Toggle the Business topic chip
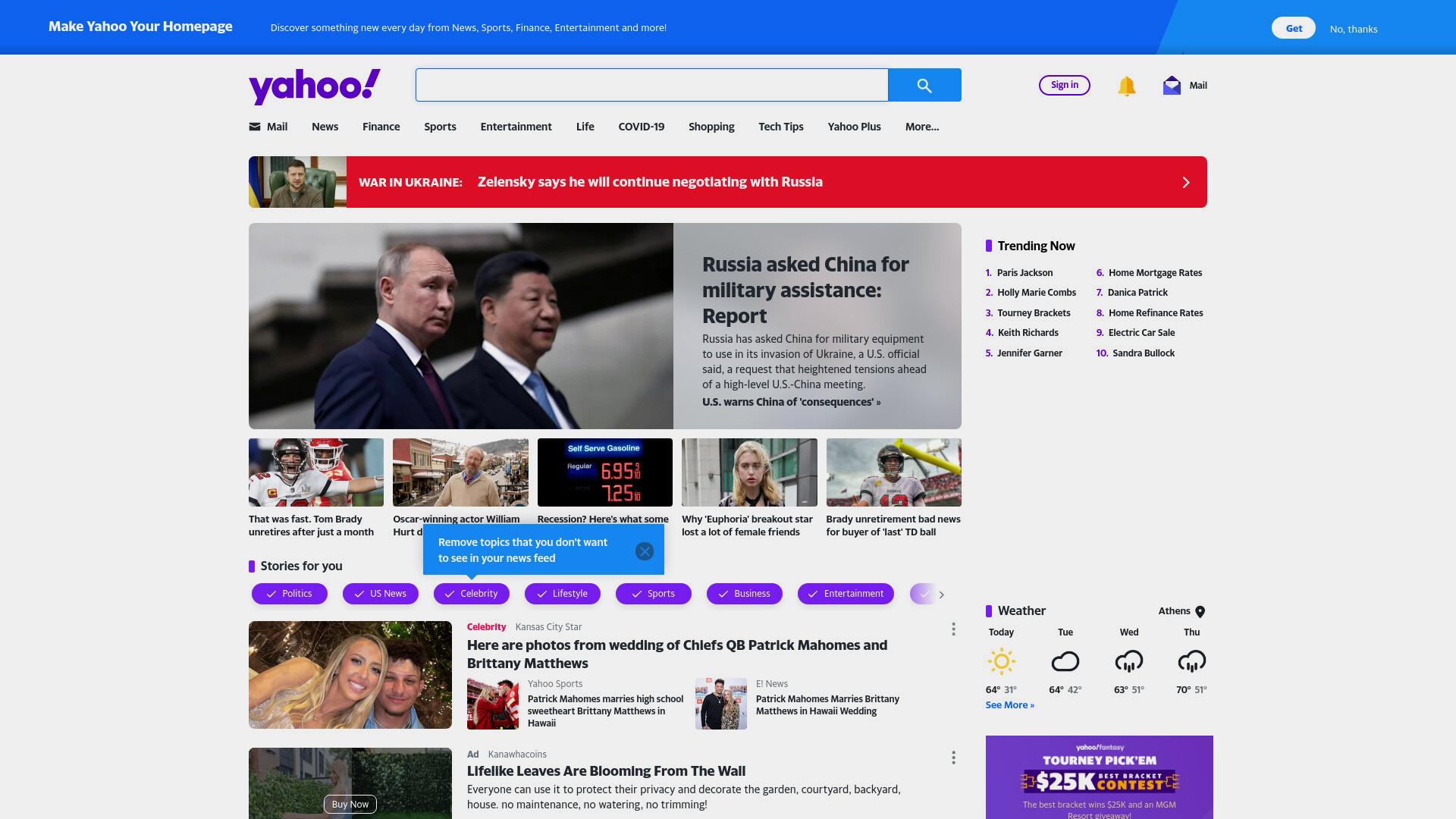The image size is (1456, 819). pos(745,594)
